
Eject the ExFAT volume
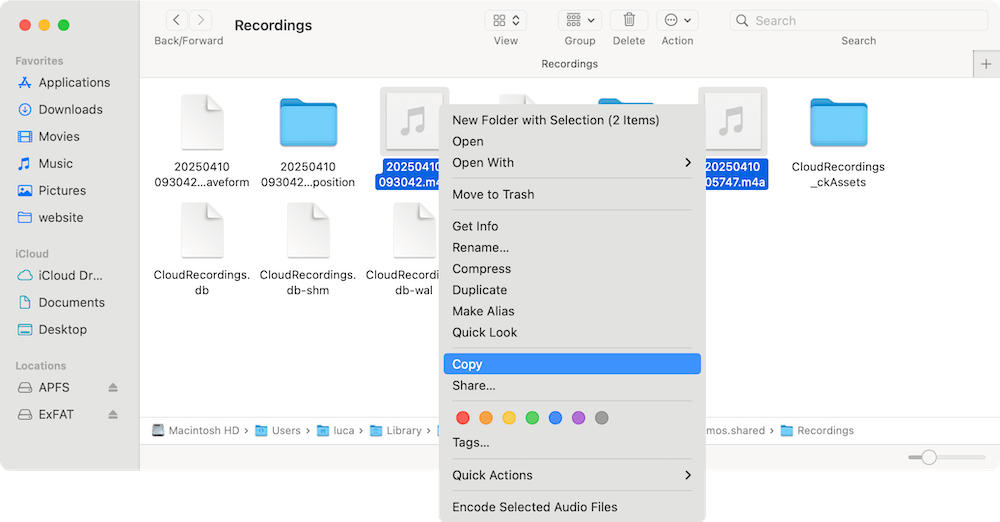(113, 414)
